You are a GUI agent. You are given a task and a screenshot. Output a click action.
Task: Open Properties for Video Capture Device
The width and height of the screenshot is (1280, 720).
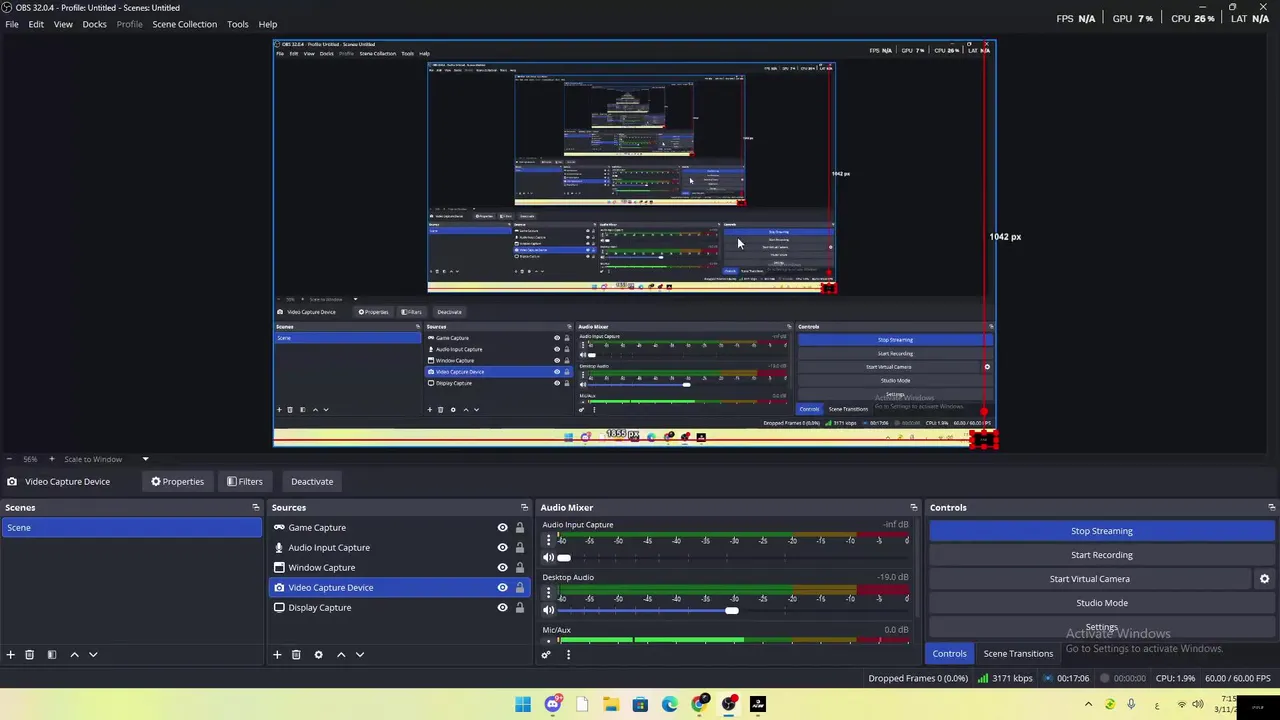(178, 482)
